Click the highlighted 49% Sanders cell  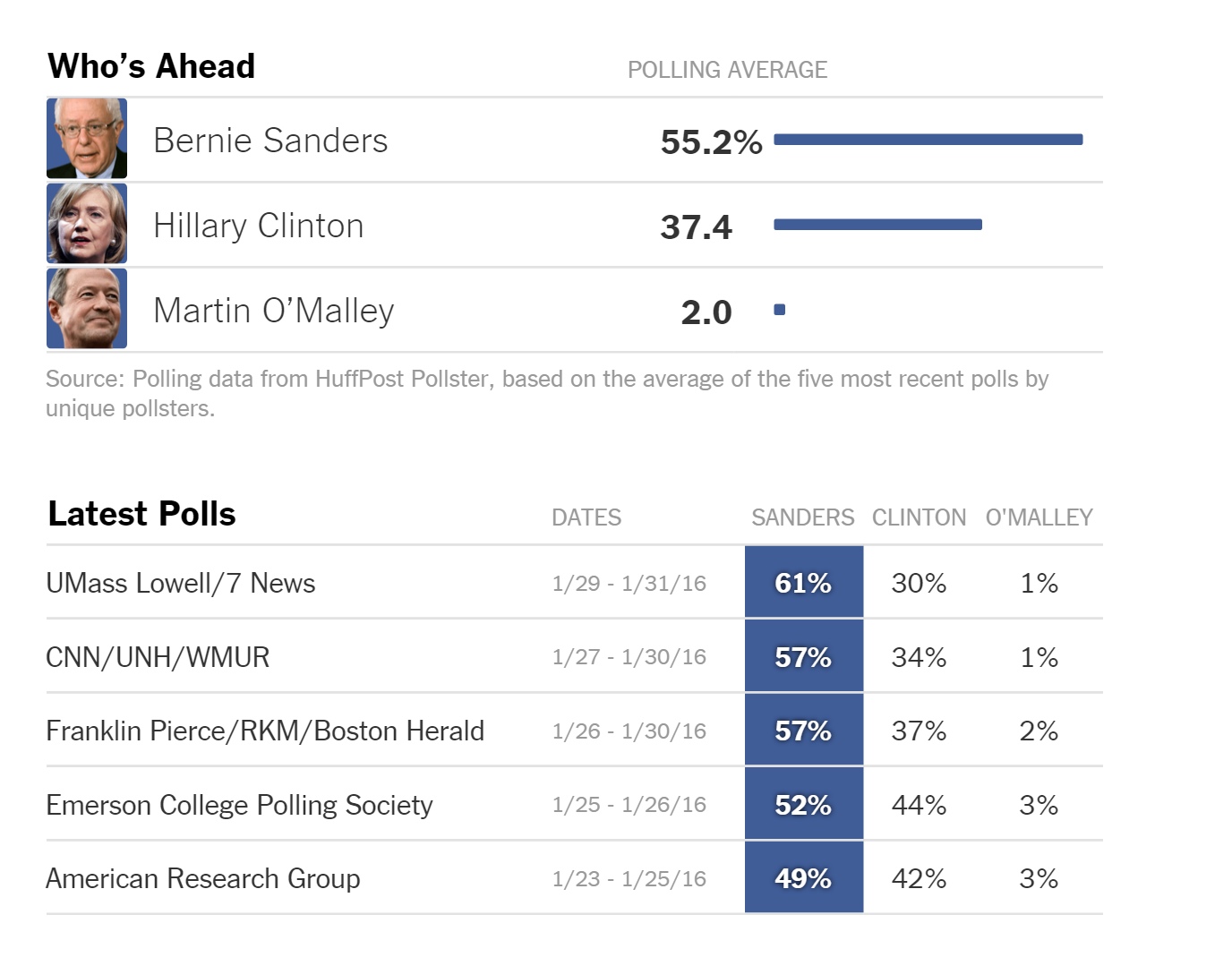click(804, 877)
